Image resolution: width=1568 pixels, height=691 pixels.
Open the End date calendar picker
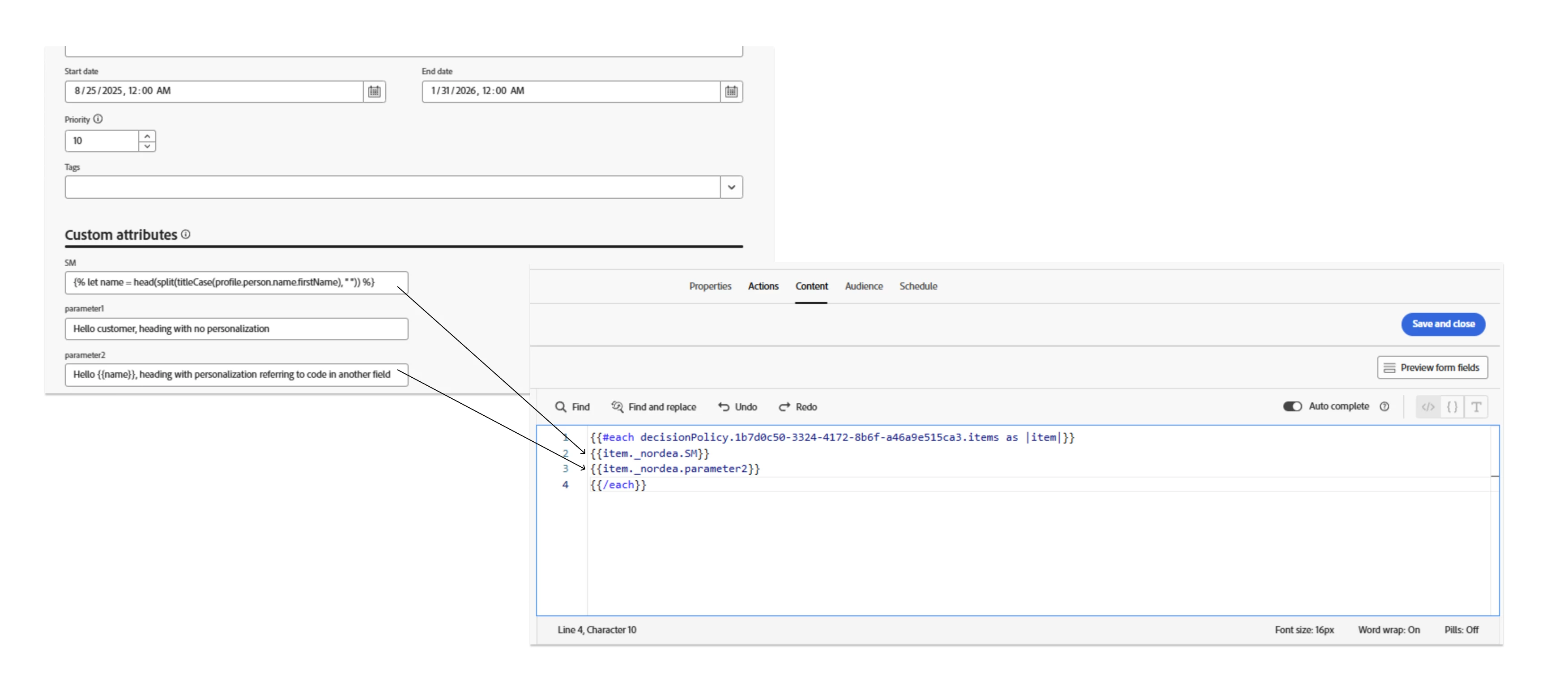731,91
